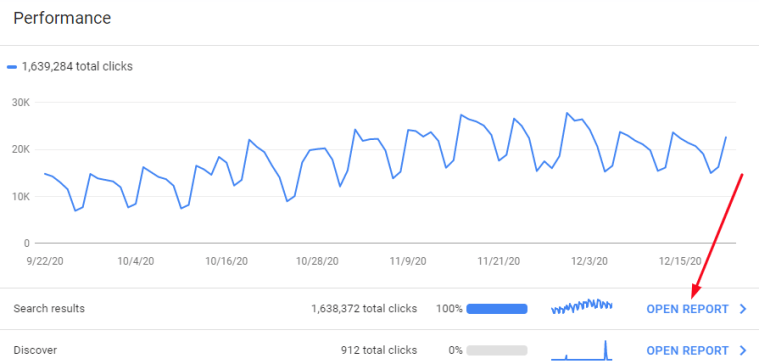The height and width of the screenshot is (364, 759).
Task: Click the chevron next to Discover report
Action: [x=744, y=350]
